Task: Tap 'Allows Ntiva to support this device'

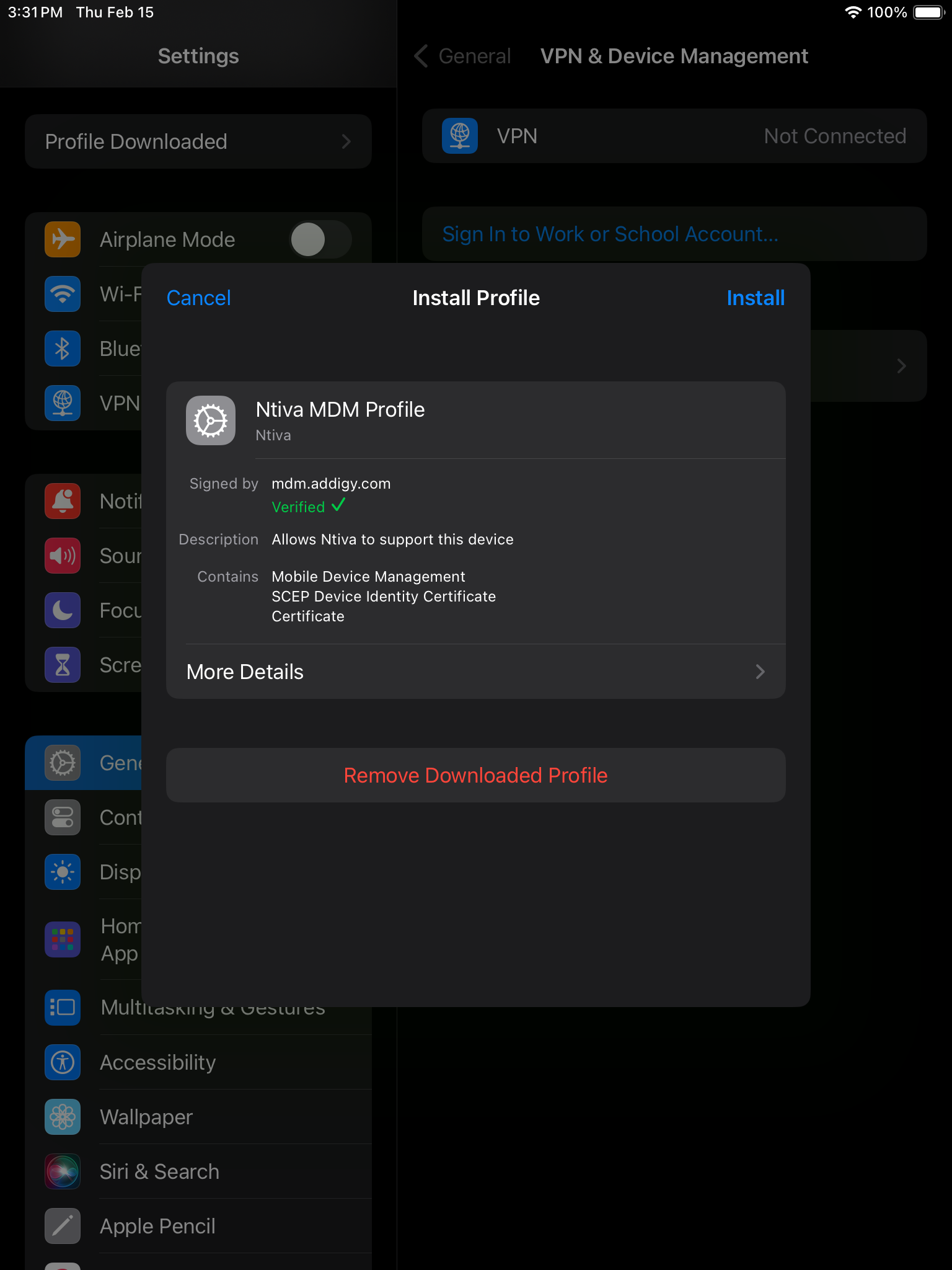Action: coord(393,540)
